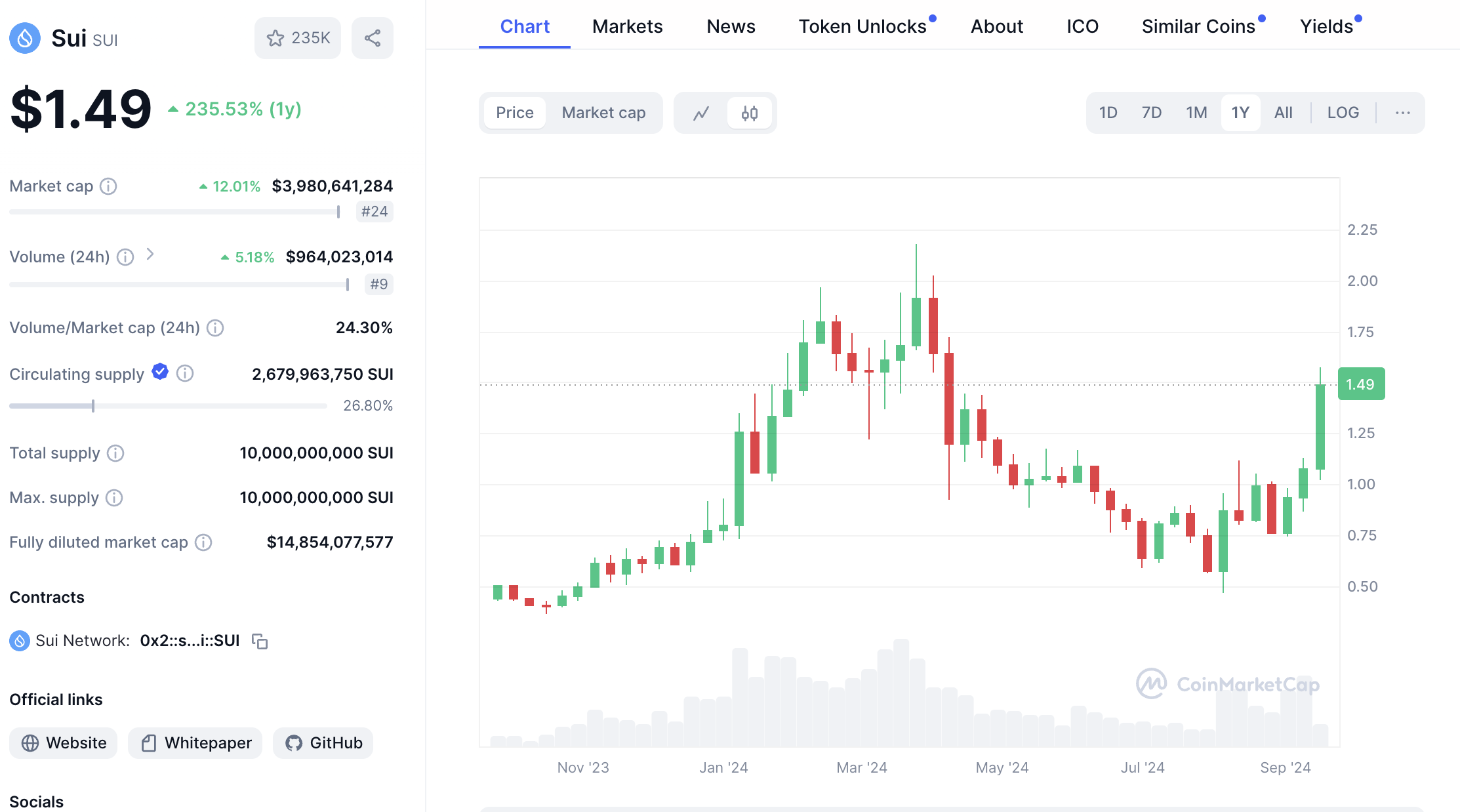Click the $964,023,014 volume value

(339, 257)
